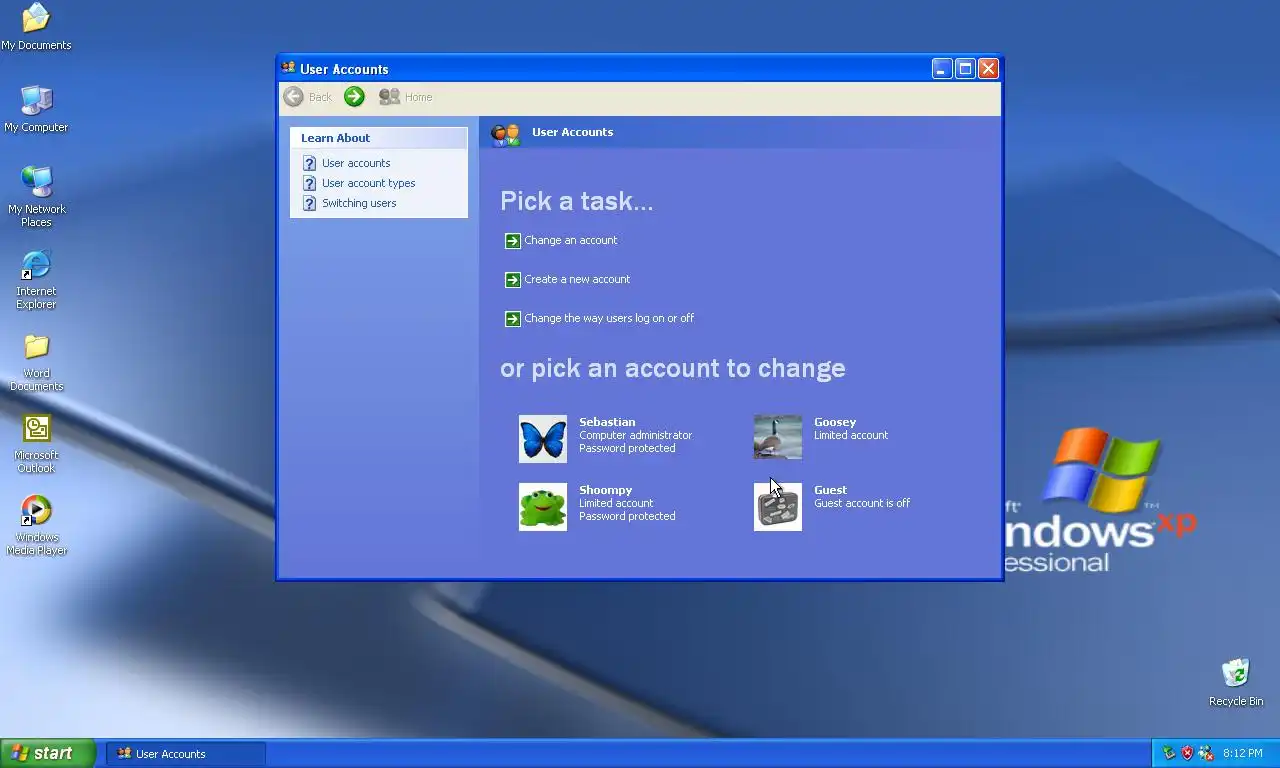Select Microsoft Outlook desktop icon
Viewport: 1280px width, 768px height.
(x=36, y=444)
